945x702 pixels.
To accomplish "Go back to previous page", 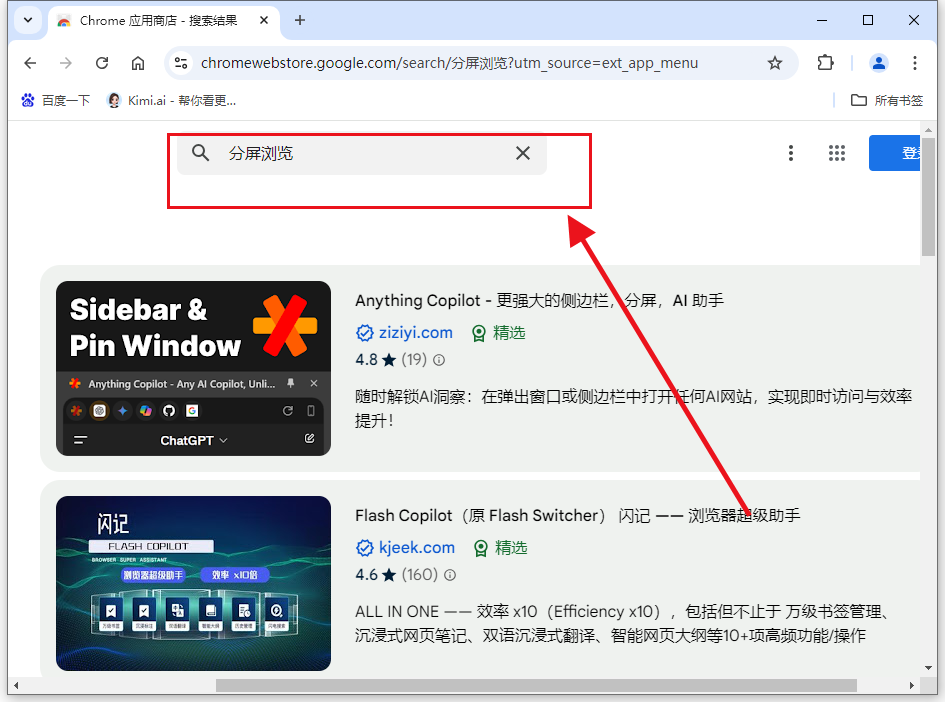I will (x=30, y=63).
